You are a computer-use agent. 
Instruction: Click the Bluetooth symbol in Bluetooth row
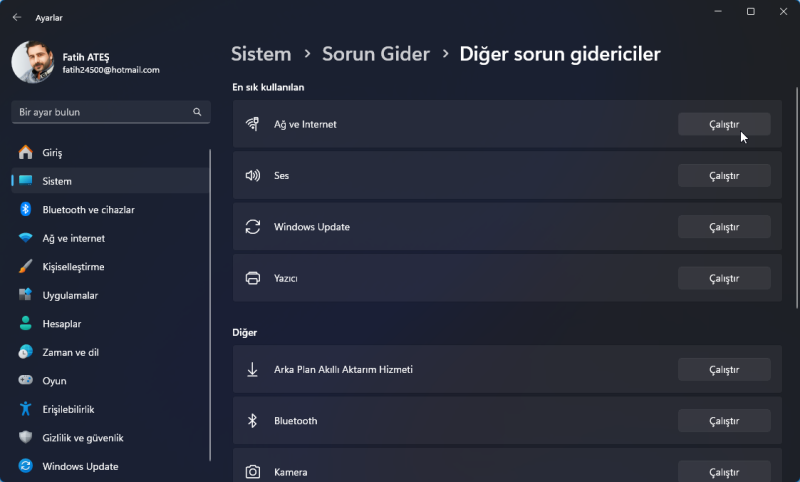pos(253,421)
